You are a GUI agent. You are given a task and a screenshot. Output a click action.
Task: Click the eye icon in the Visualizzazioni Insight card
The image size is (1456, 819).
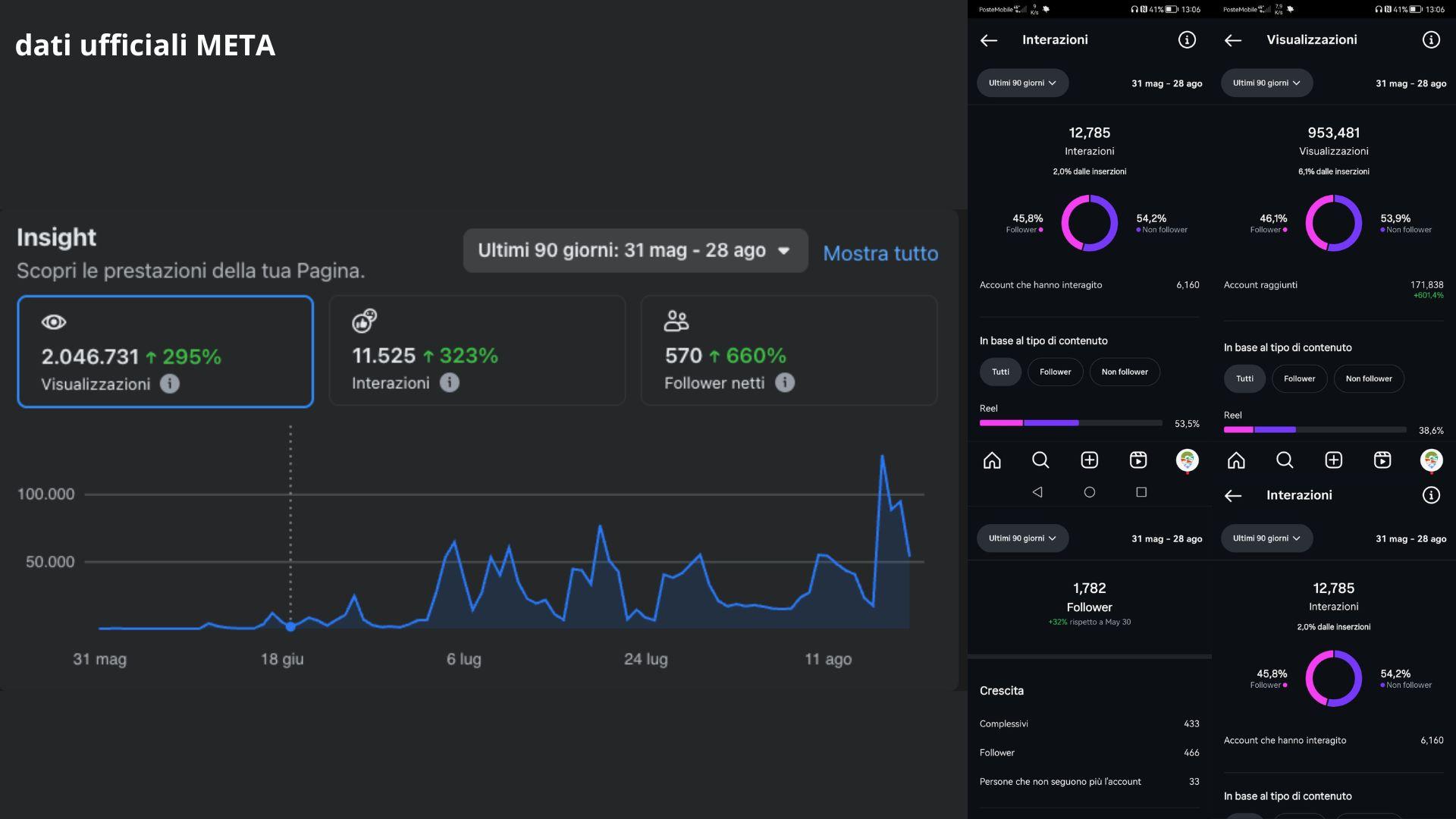54,322
